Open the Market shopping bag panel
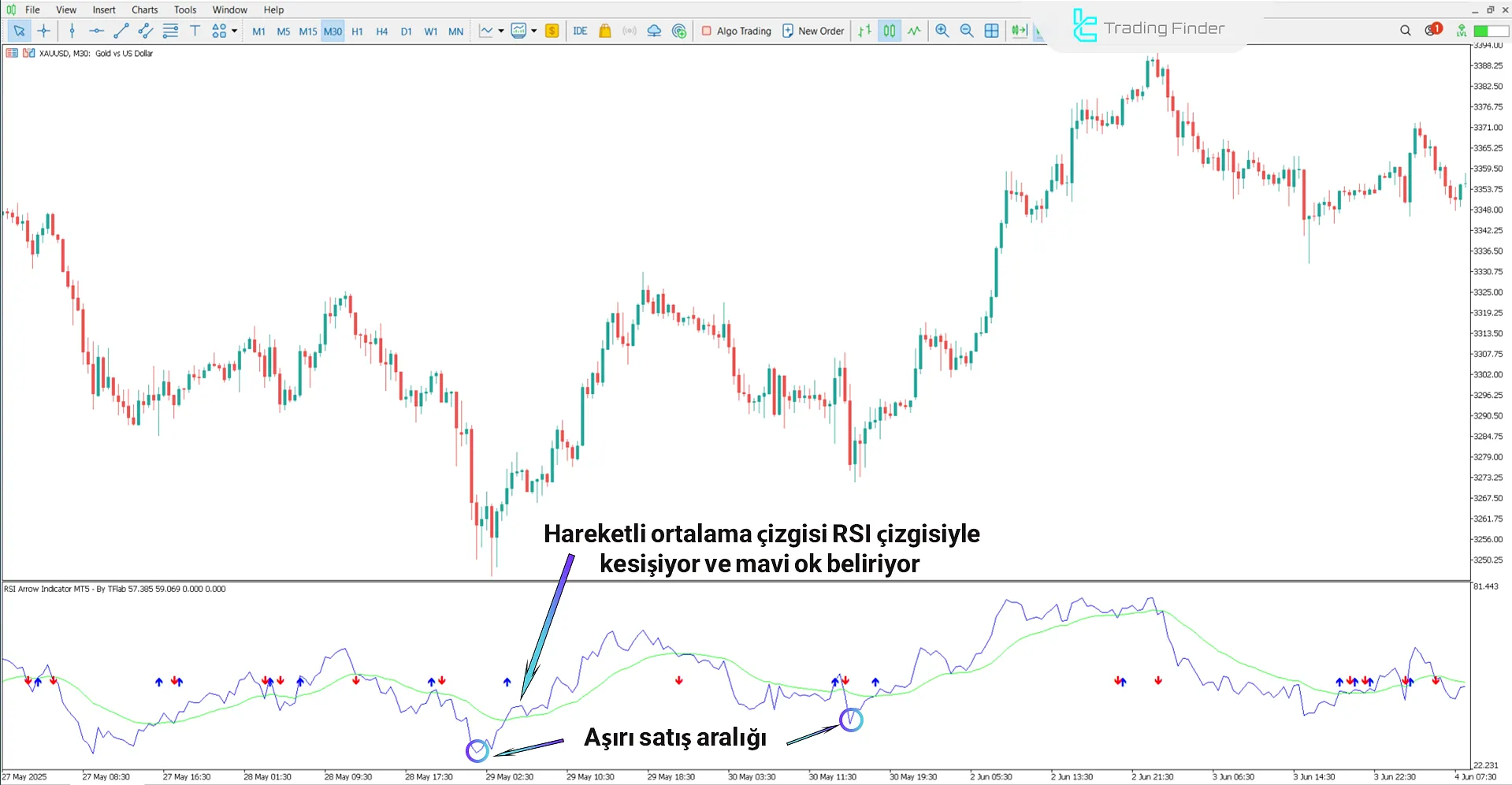Image resolution: width=1512 pixels, height=785 pixels. (x=604, y=31)
